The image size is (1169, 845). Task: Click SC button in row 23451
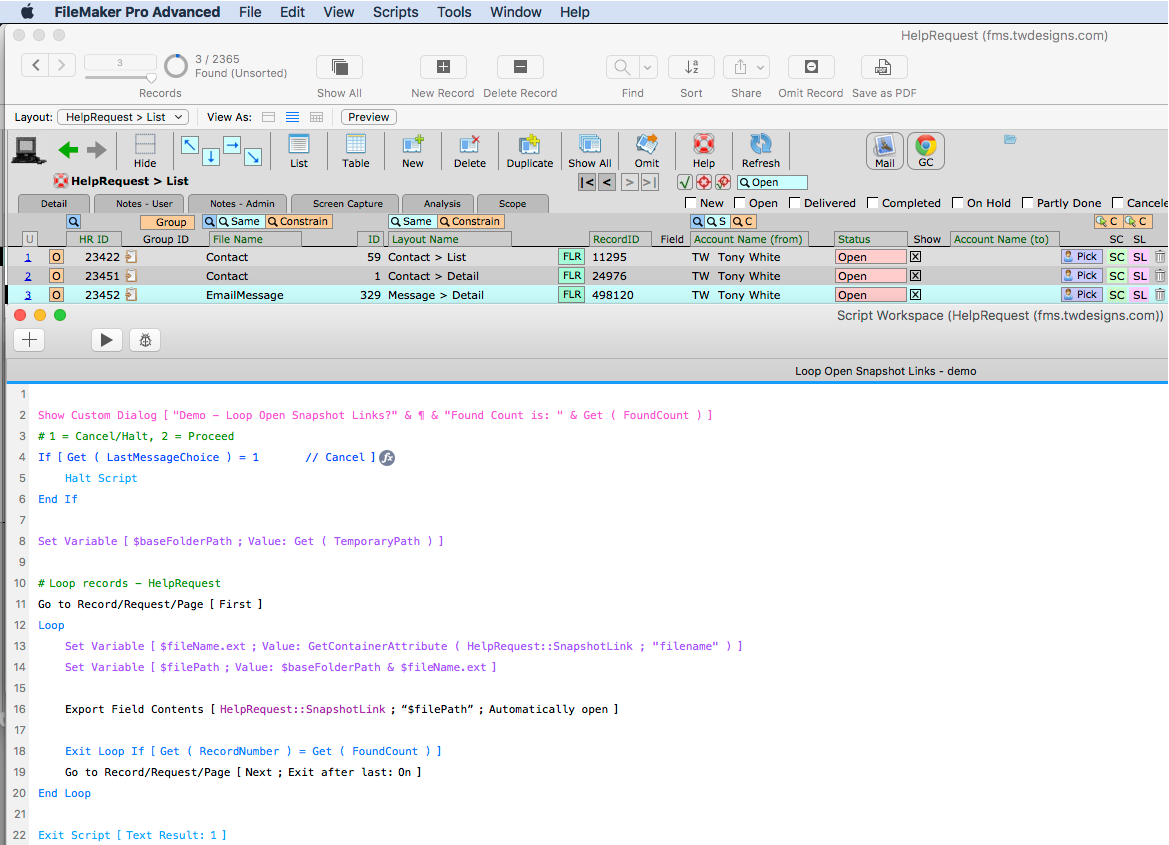coord(1116,275)
